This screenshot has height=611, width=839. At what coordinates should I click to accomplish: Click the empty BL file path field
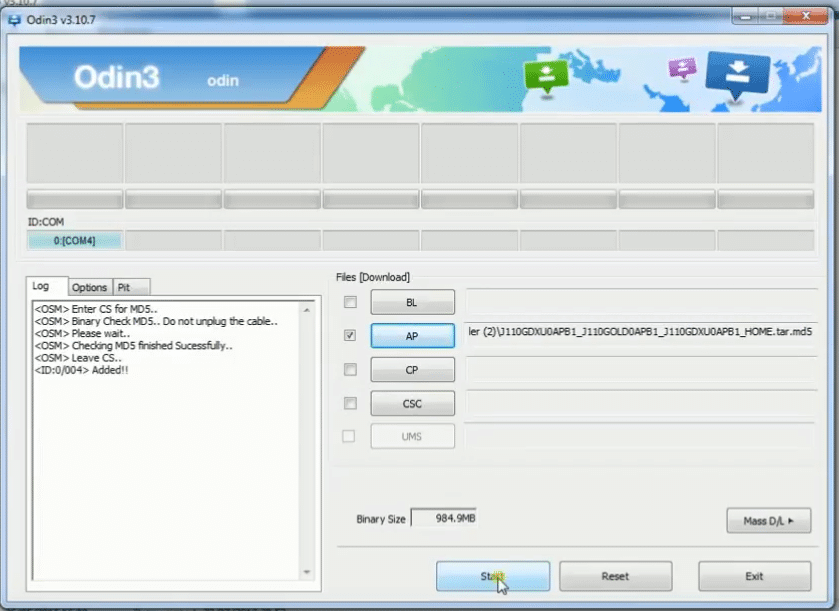tap(641, 301)
